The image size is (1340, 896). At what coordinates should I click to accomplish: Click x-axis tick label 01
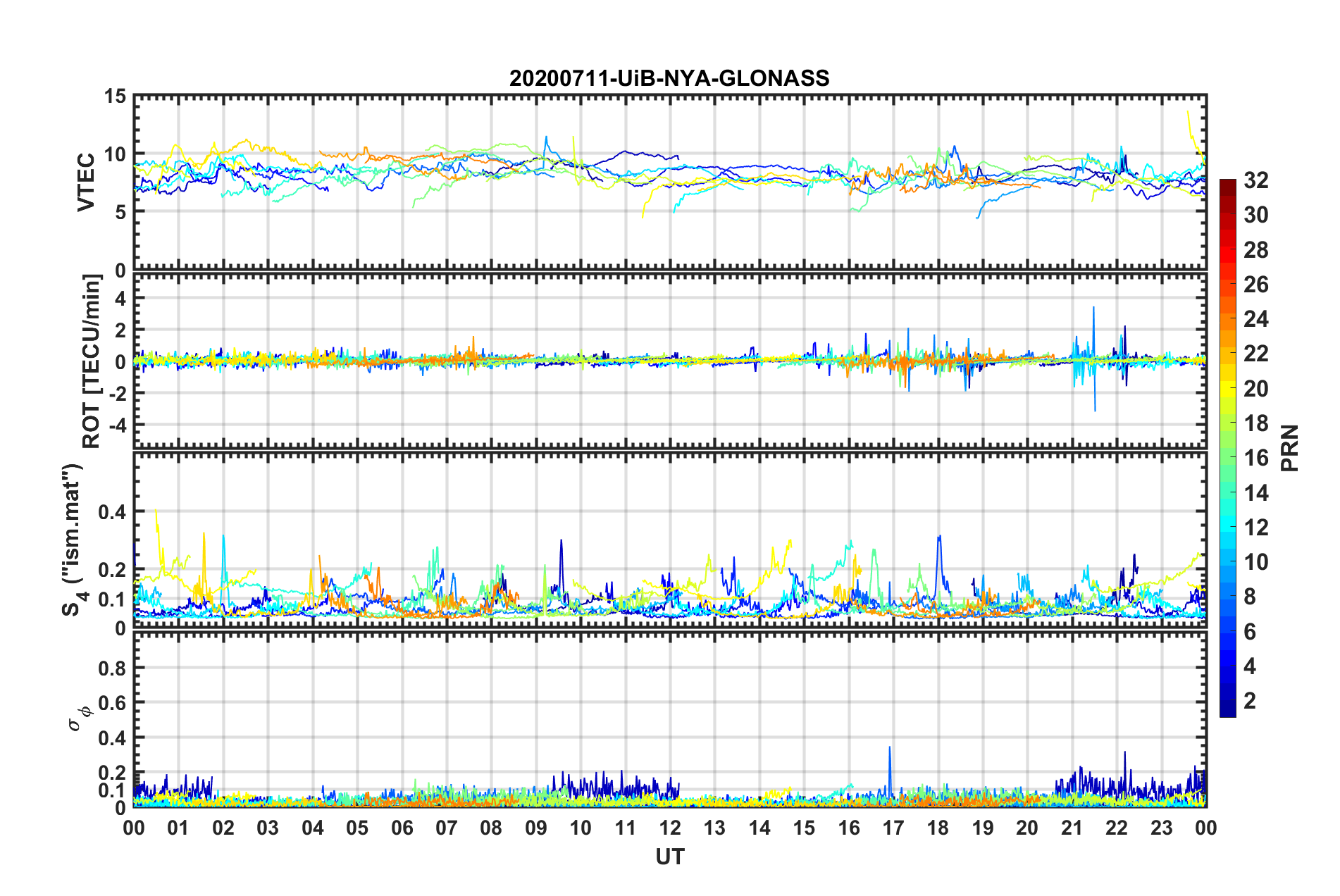(178, 828)
